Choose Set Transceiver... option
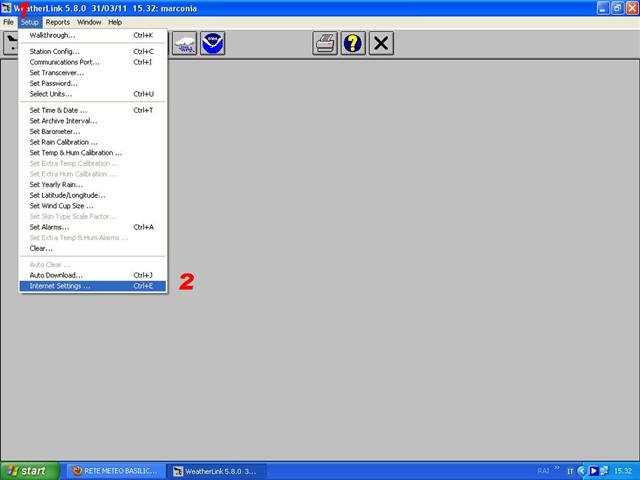The height and width of the screenshot is (480, 640). (x=93, y=73)
